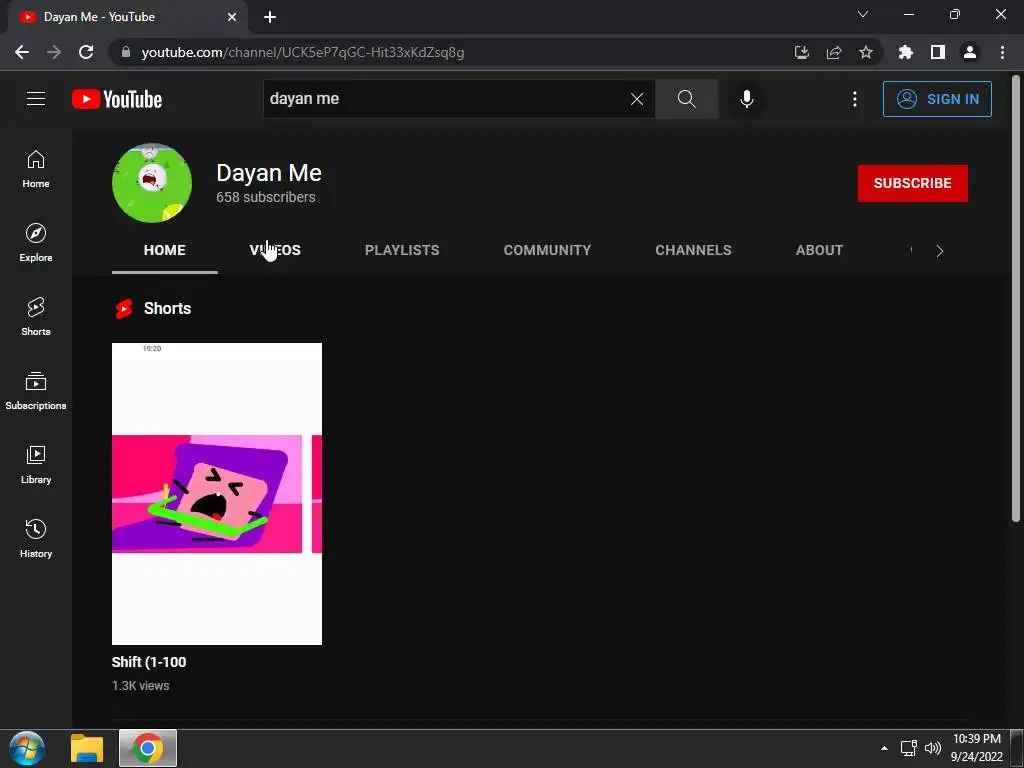1024x768 pixels.
Task: Click the share page icon
Action: (x=834, y=52)
